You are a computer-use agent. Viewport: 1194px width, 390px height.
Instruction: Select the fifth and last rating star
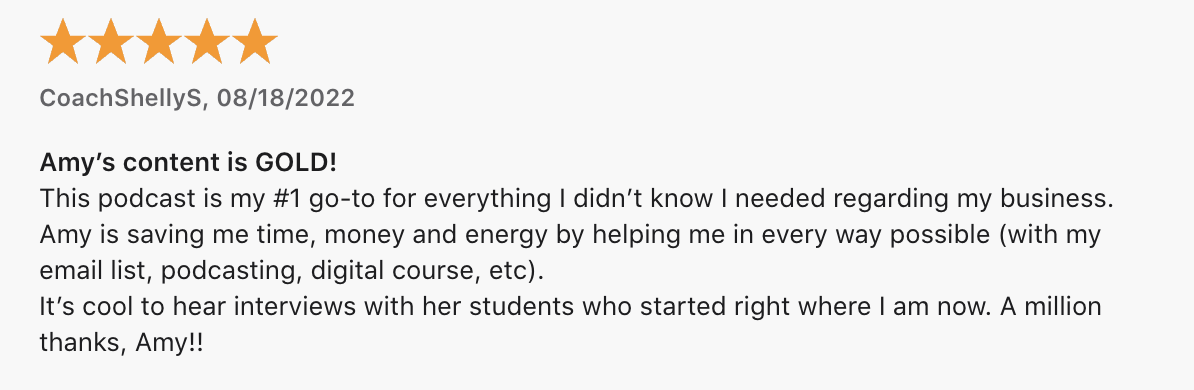(254, 41)
